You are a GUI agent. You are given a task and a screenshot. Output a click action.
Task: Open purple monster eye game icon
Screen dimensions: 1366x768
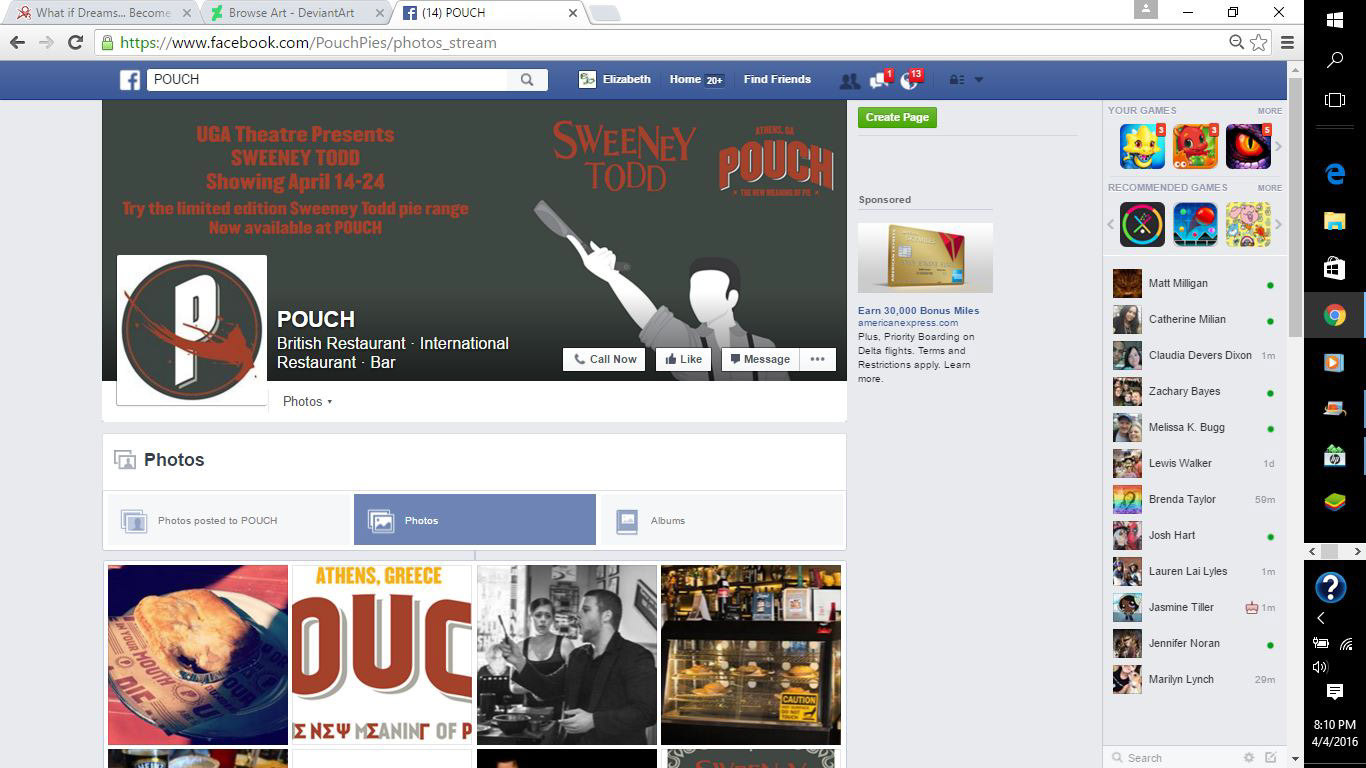click(1248, 146)
